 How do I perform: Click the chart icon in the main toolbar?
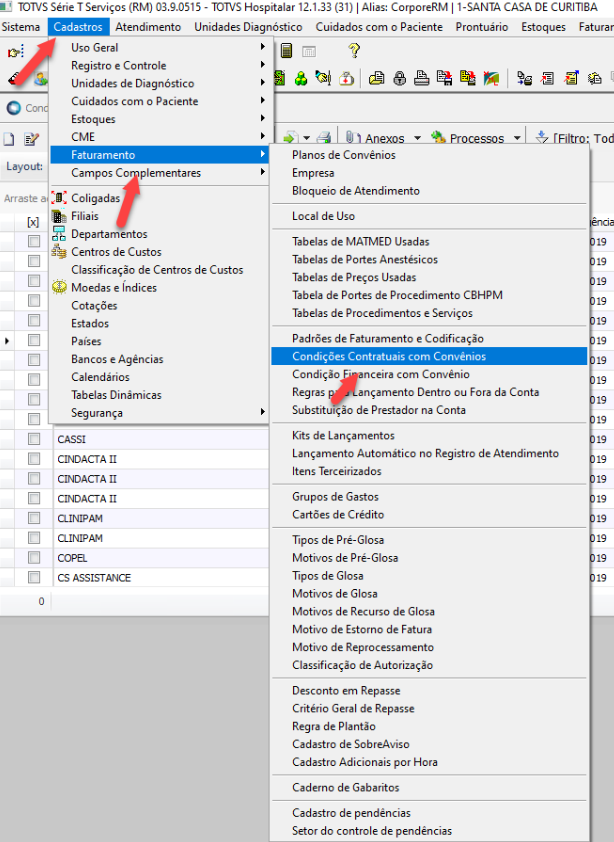coord(491,79)
